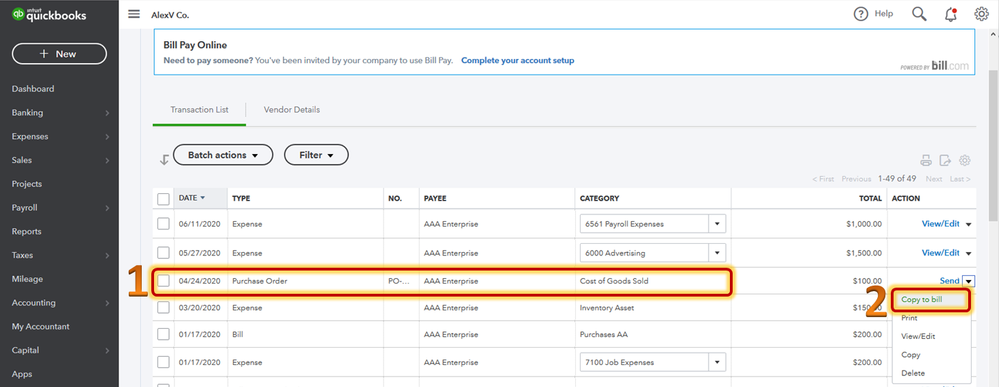
Task: Choose Print from the action menu
Action: click(909, 318)
